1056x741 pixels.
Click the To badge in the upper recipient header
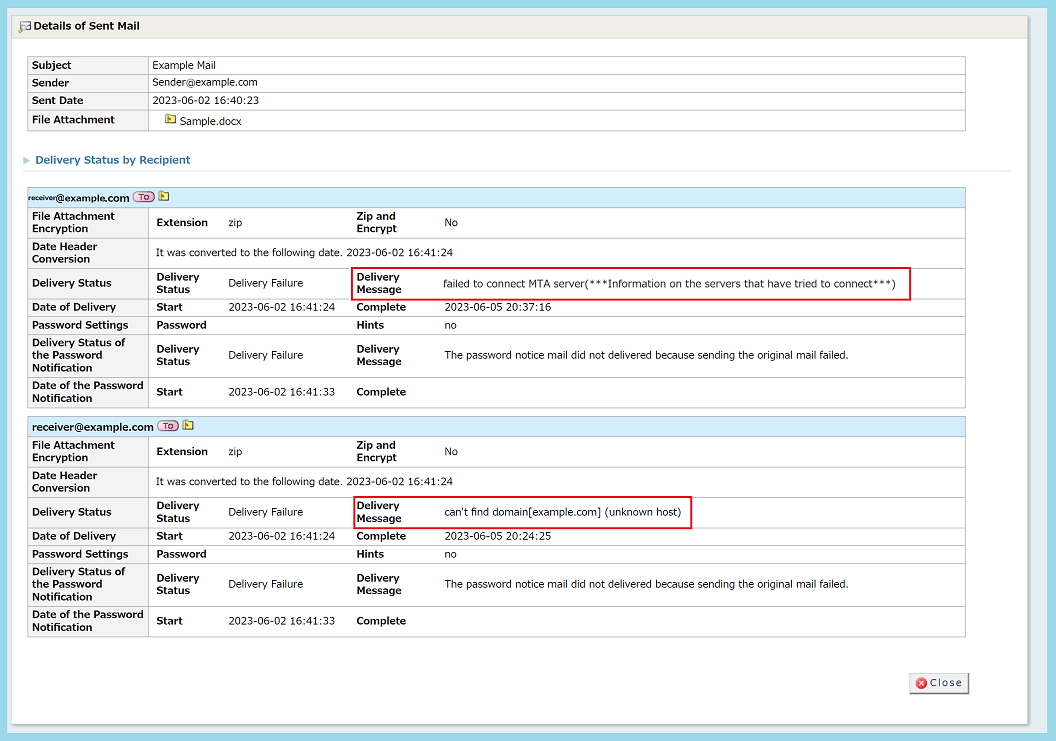[143, 197]
